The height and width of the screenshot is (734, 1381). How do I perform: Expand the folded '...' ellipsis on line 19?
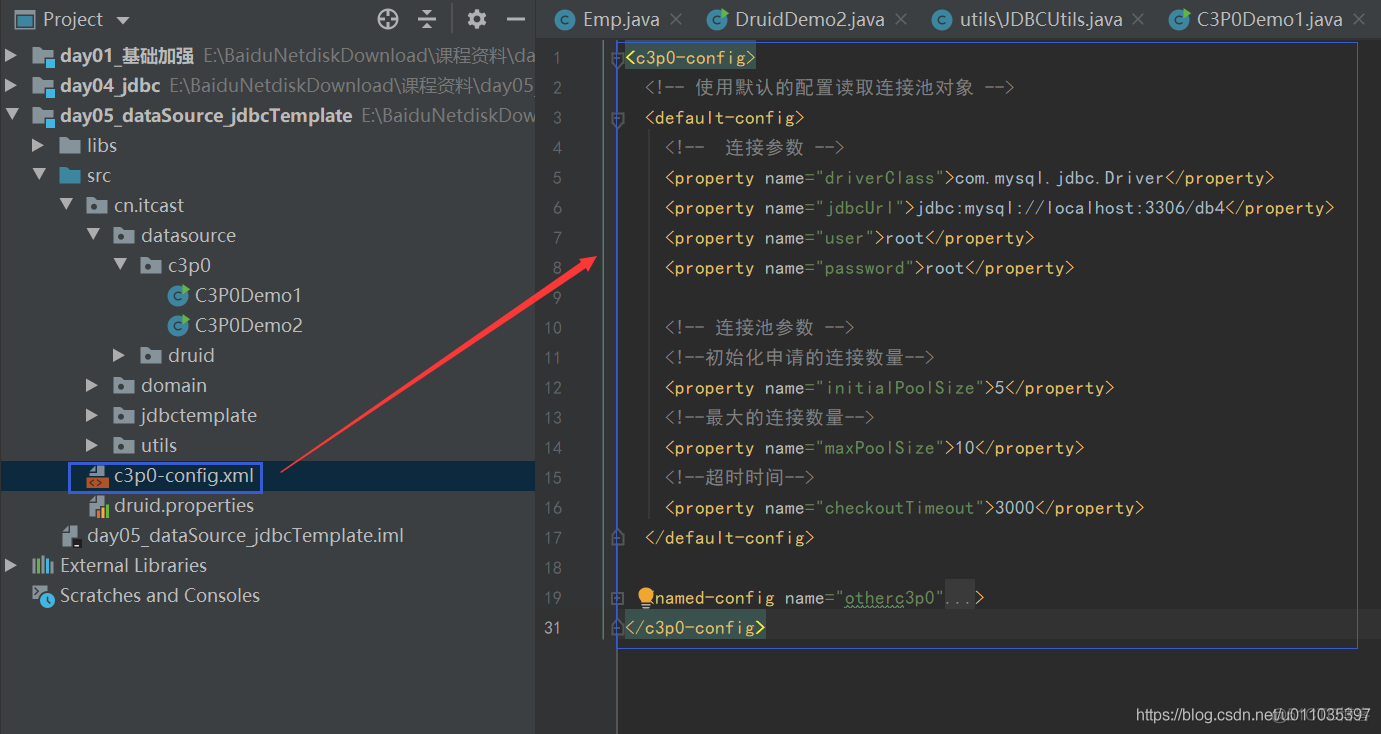(959, 598)
